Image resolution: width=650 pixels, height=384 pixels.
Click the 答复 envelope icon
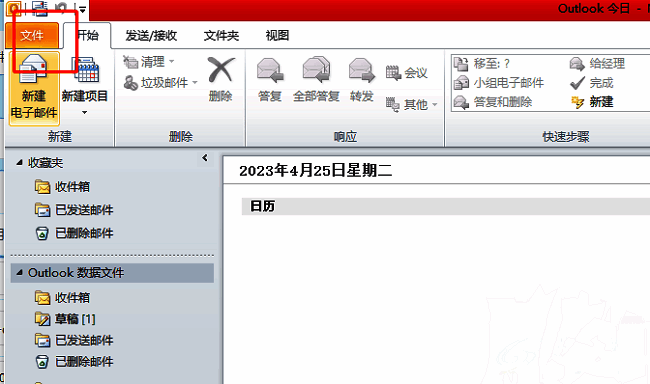click(270, 70)
